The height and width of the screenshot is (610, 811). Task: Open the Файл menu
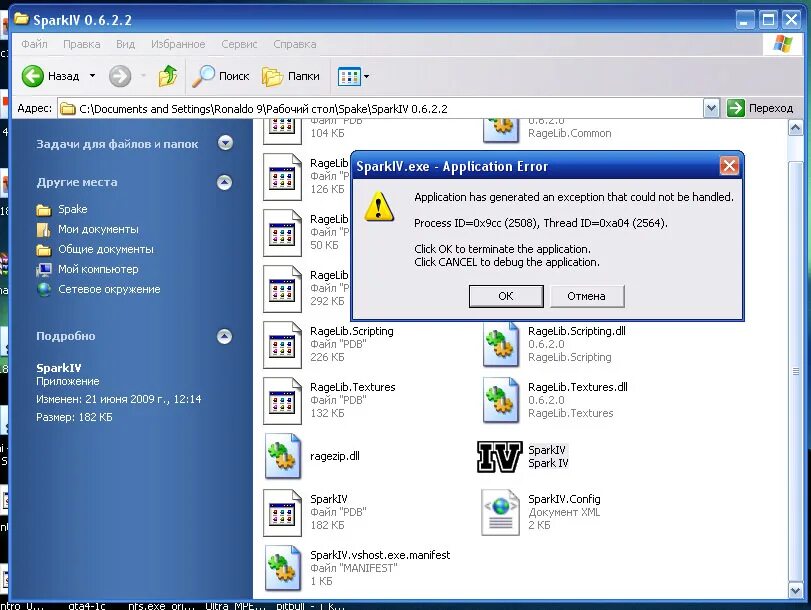click(x=34, y=44)
